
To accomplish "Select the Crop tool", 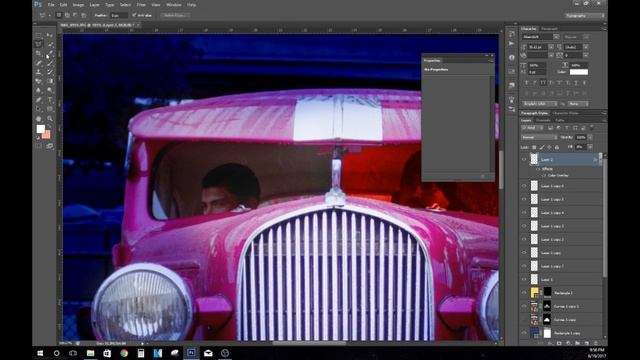I will pos(39,54).
